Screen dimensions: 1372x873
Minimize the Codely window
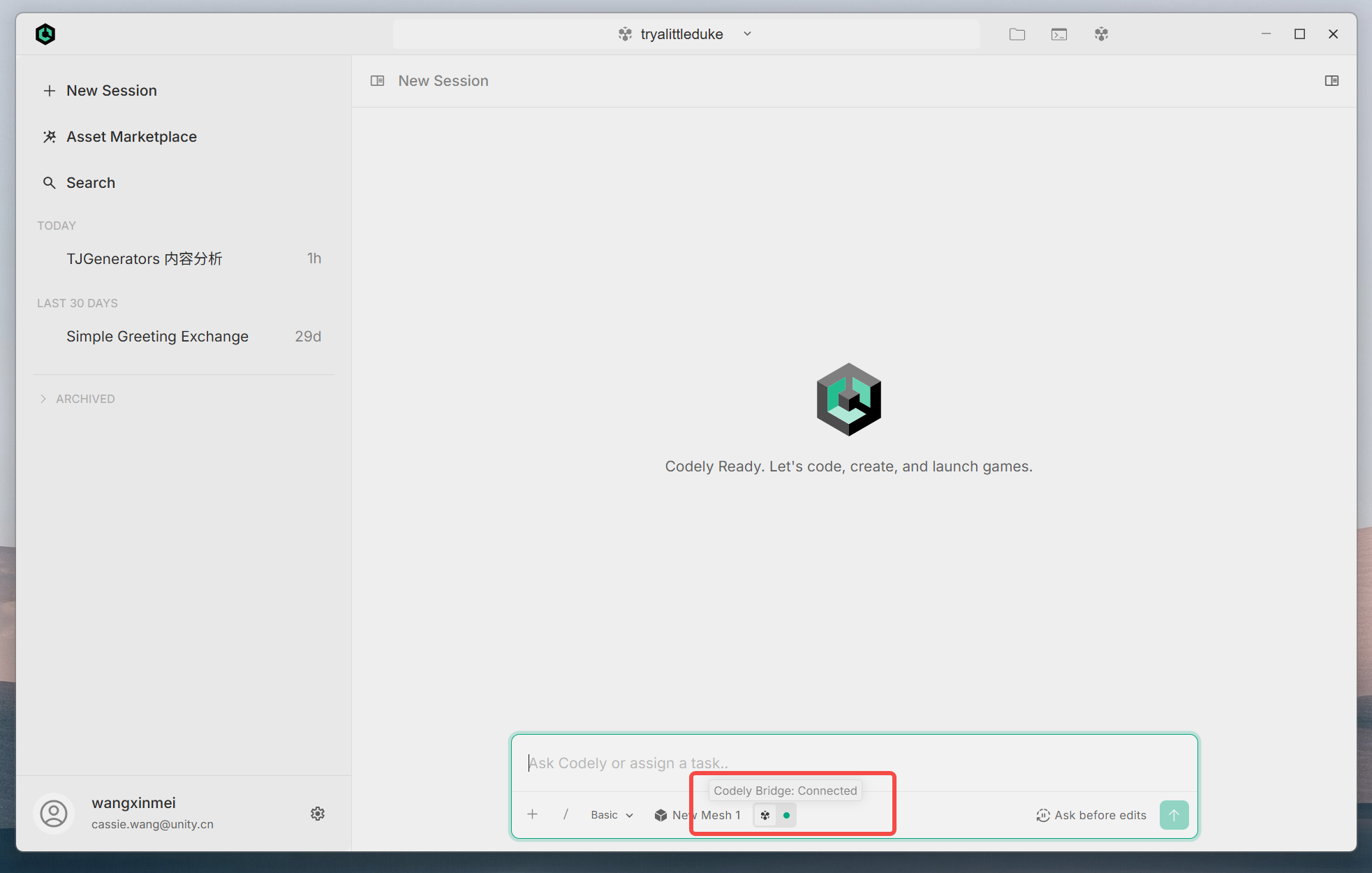[x=1266, y=34]
